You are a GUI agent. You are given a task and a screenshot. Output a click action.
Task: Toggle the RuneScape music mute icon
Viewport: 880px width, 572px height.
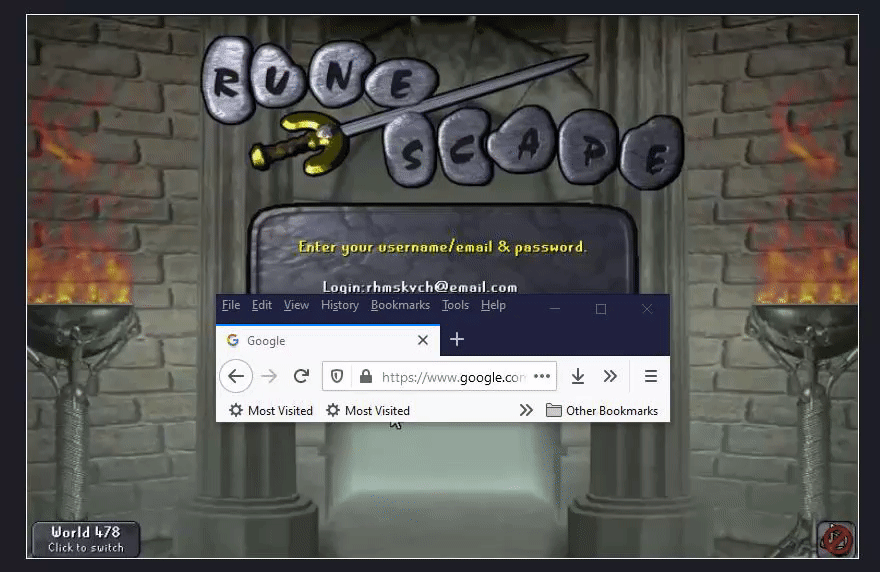(x=836, y=540)
